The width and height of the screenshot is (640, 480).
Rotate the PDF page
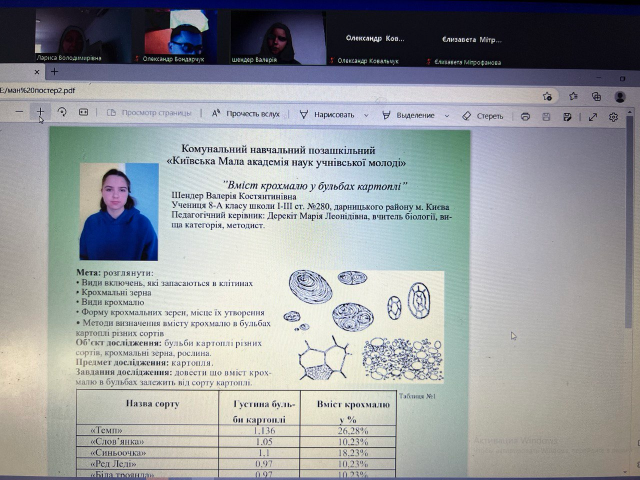click(62, 112)
